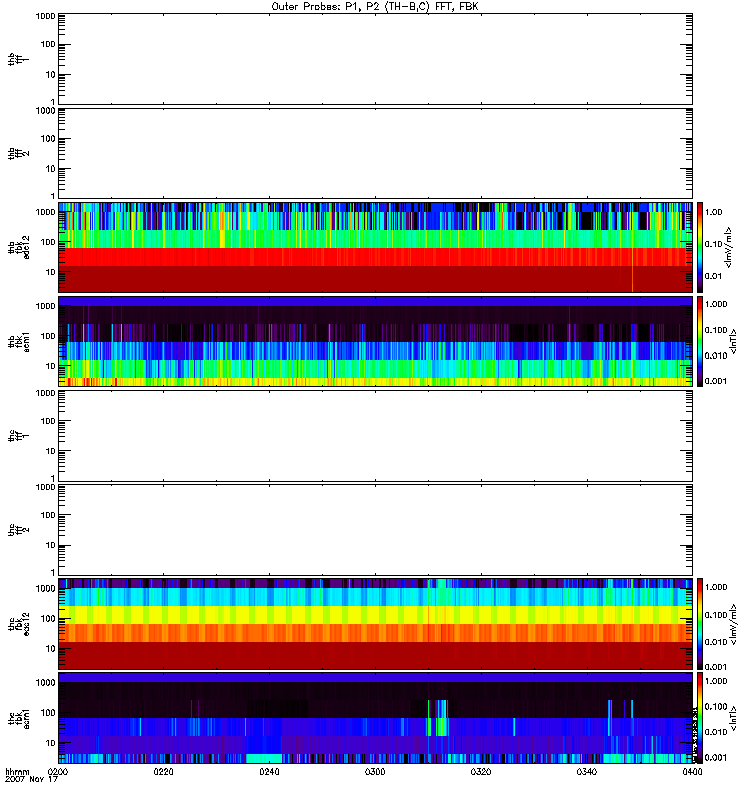Click the color bar beside thc scm1 panel

[x=701, y=717]
